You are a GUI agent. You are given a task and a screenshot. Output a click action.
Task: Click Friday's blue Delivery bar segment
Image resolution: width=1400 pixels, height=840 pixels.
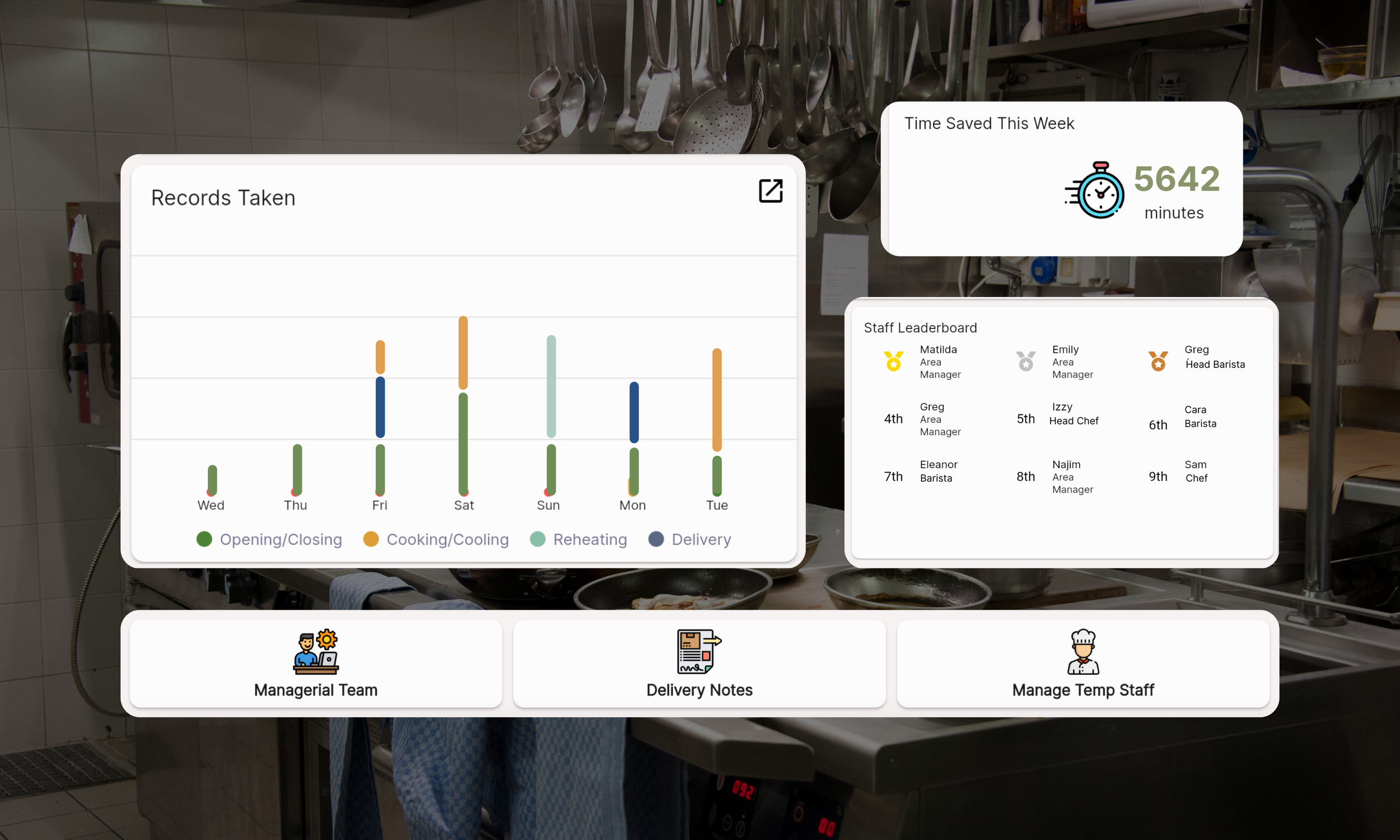(x=380, y=407)
